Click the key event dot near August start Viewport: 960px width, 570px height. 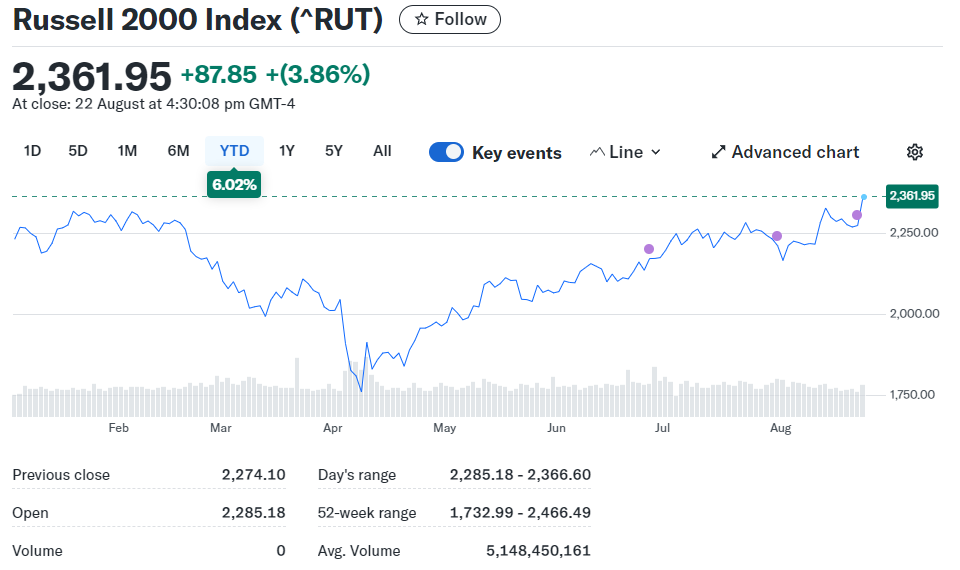pos(777,236)
